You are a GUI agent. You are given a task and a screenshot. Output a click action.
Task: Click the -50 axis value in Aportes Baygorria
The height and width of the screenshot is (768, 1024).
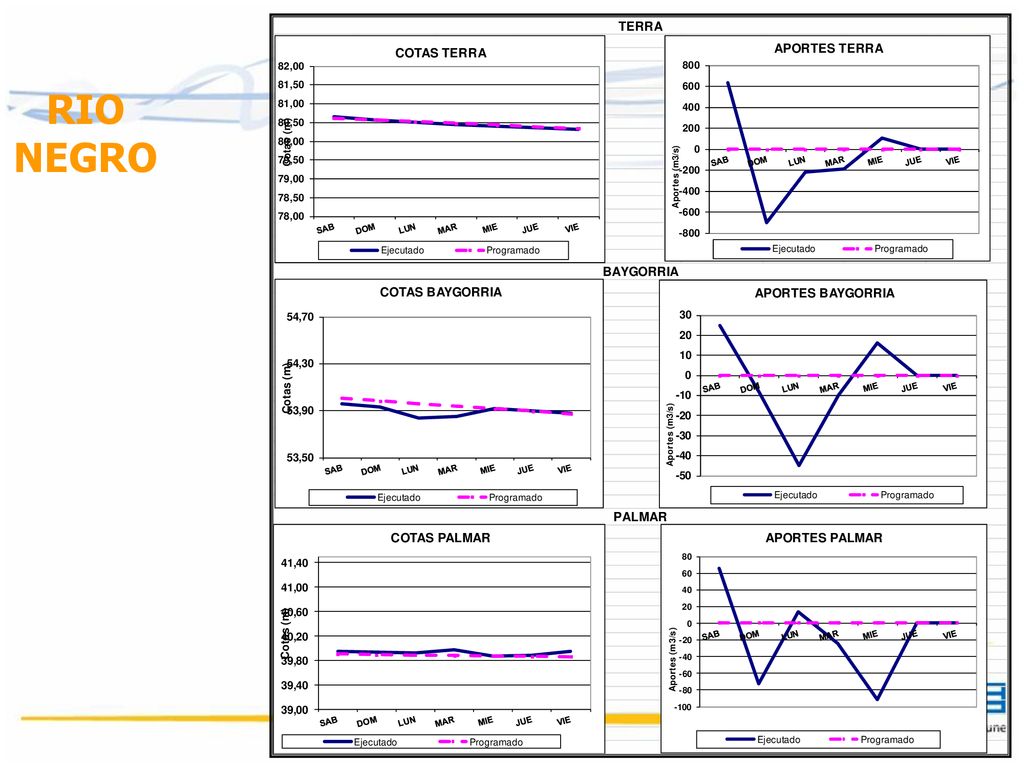pos(683,476)
